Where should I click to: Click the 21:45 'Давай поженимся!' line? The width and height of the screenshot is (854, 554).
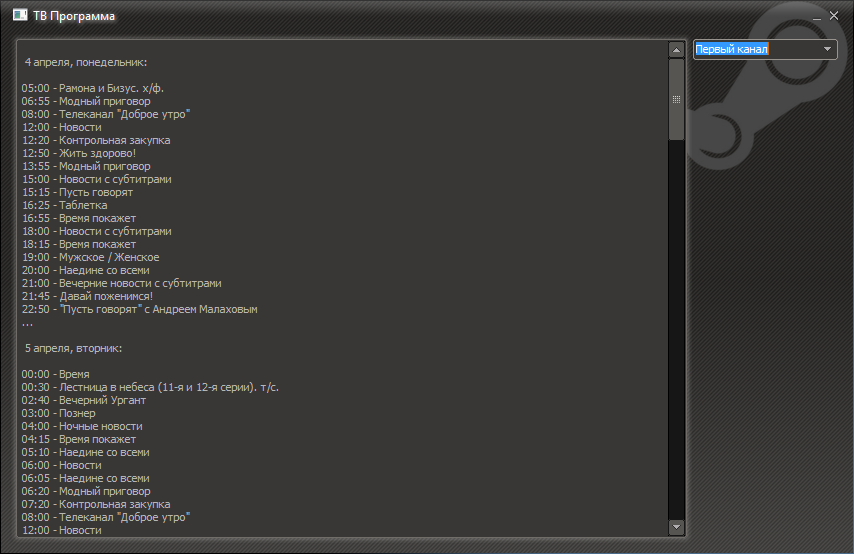[87, 296]
